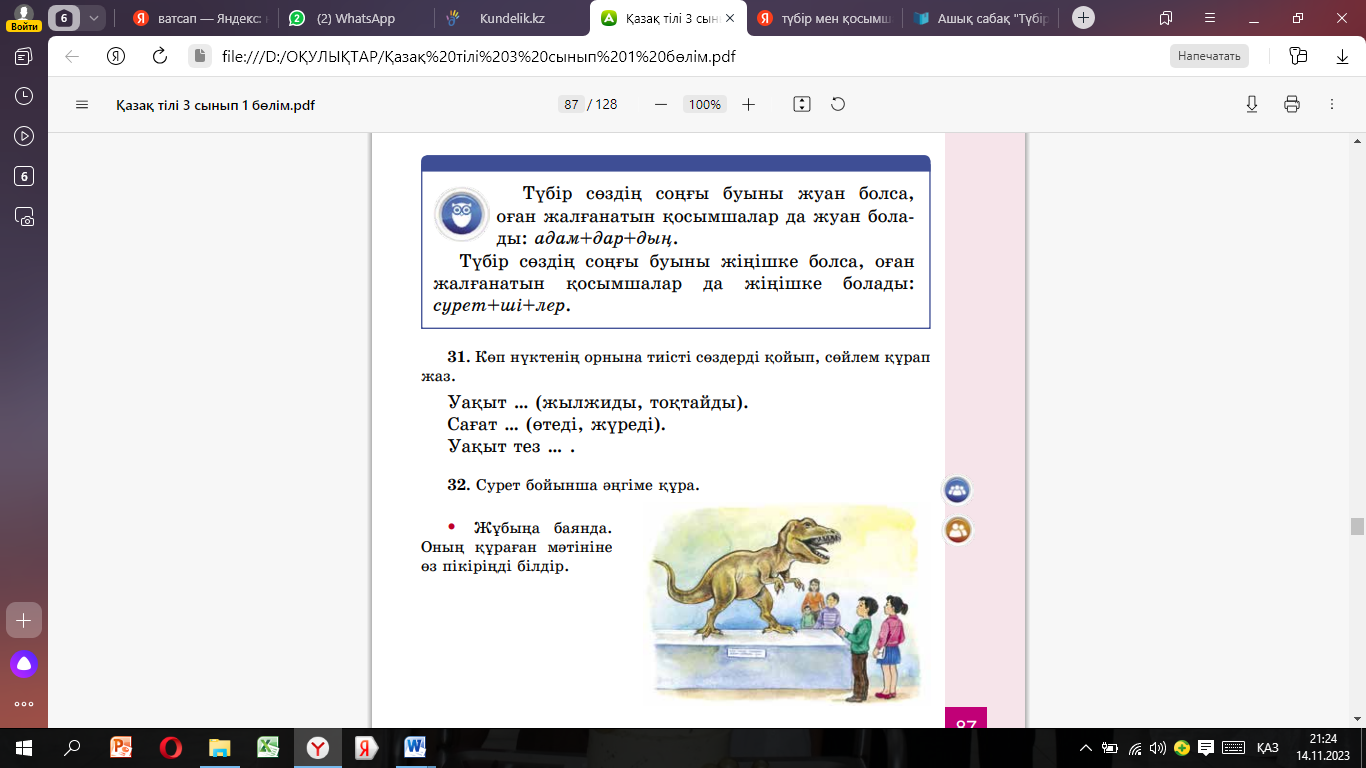Open the tab manager icon in title bar

(1166, 18)
